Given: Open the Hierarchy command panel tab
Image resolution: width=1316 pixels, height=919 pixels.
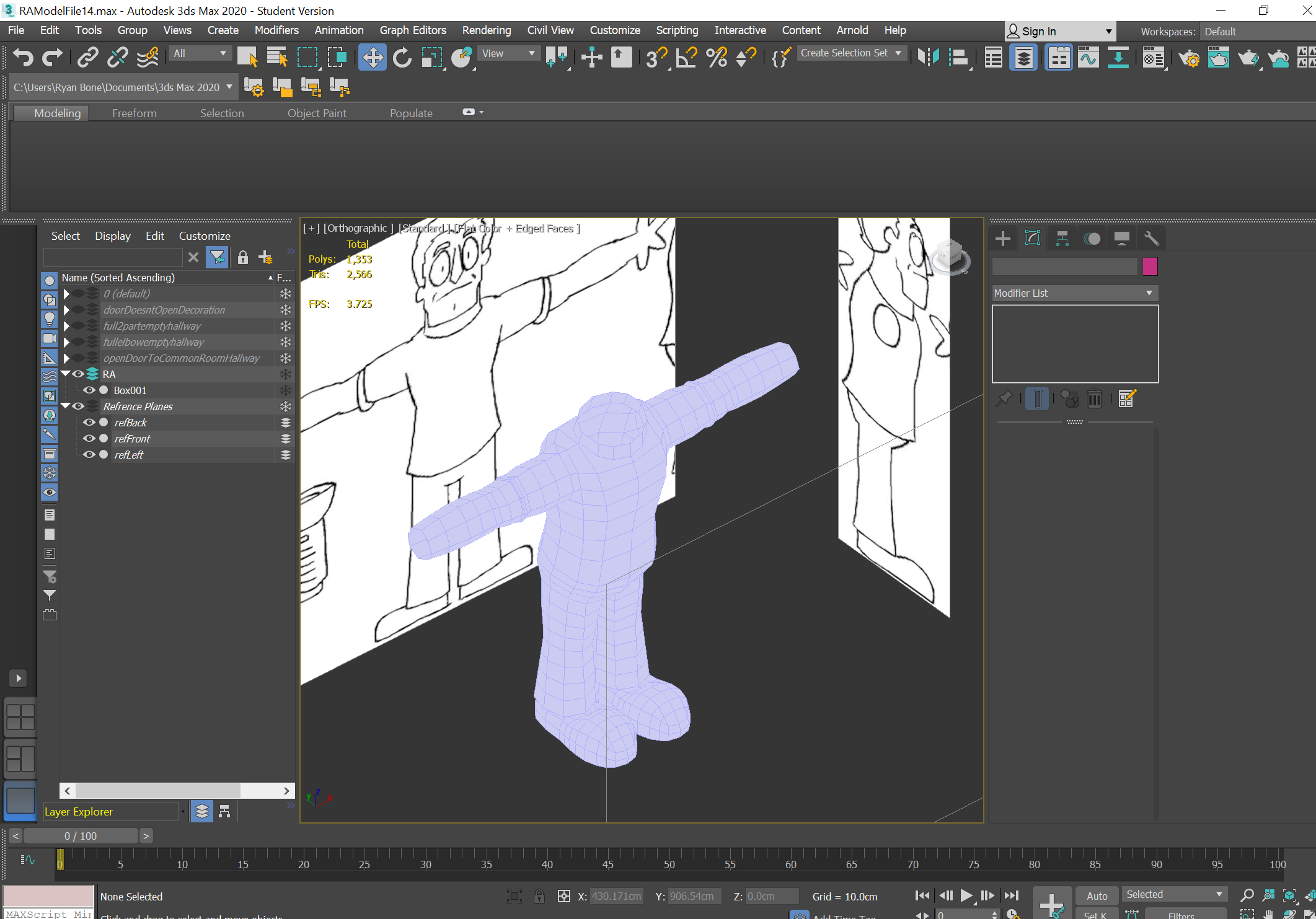Looking at the screenshot, I should coord(1062,239).
